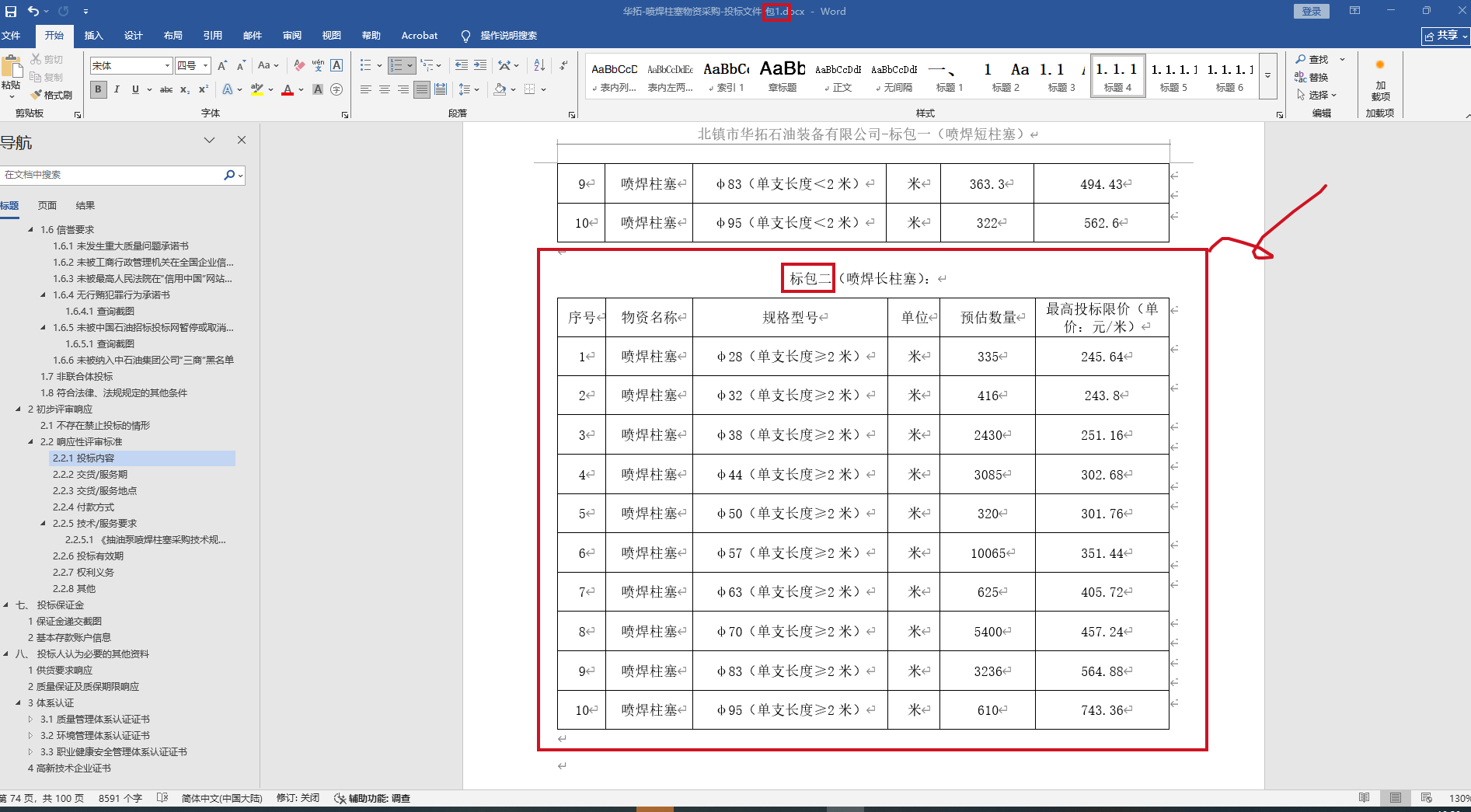The width and height of the screenshot is (1471, 812).
Task: Open line spacing dropdown
Action: click(x=468, y=90)
